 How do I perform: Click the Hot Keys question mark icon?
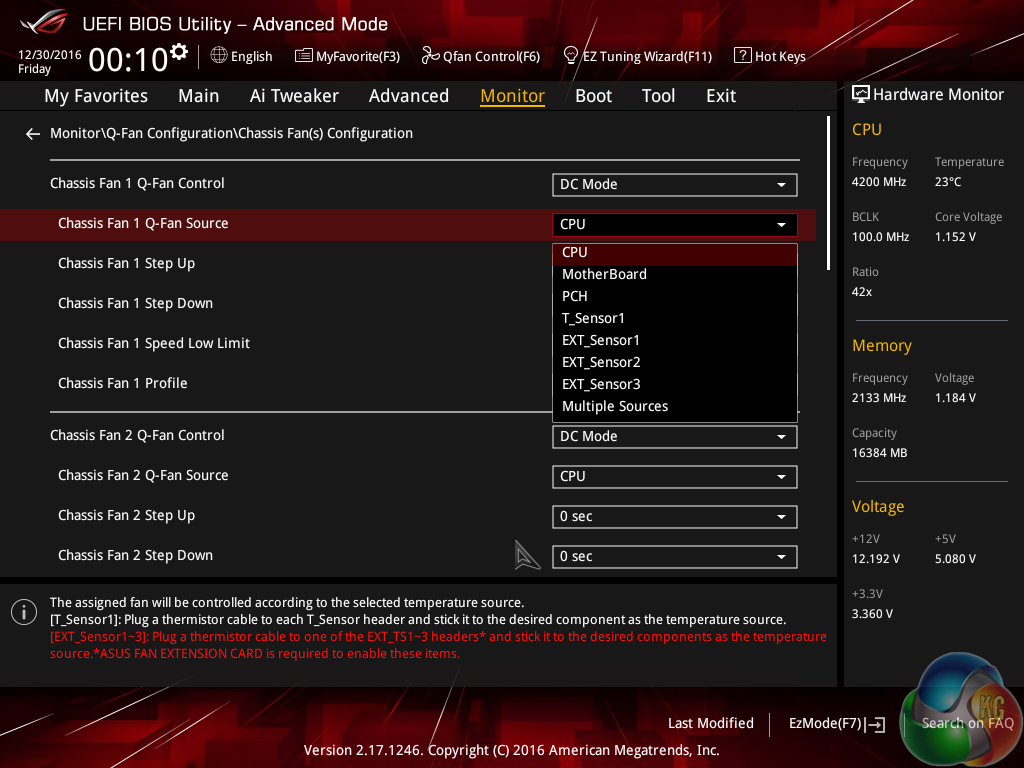(743, 56)
